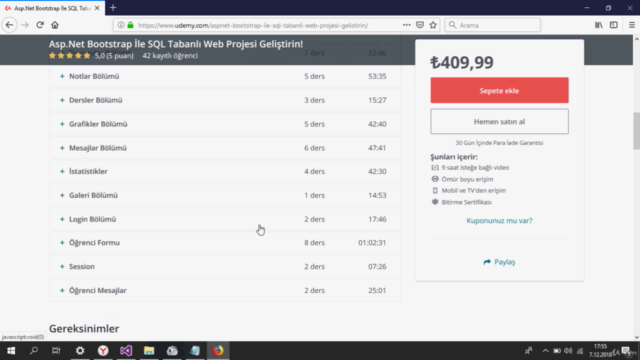Expand the Session section
The image size is (640, 360).
[x=224, y=267]
